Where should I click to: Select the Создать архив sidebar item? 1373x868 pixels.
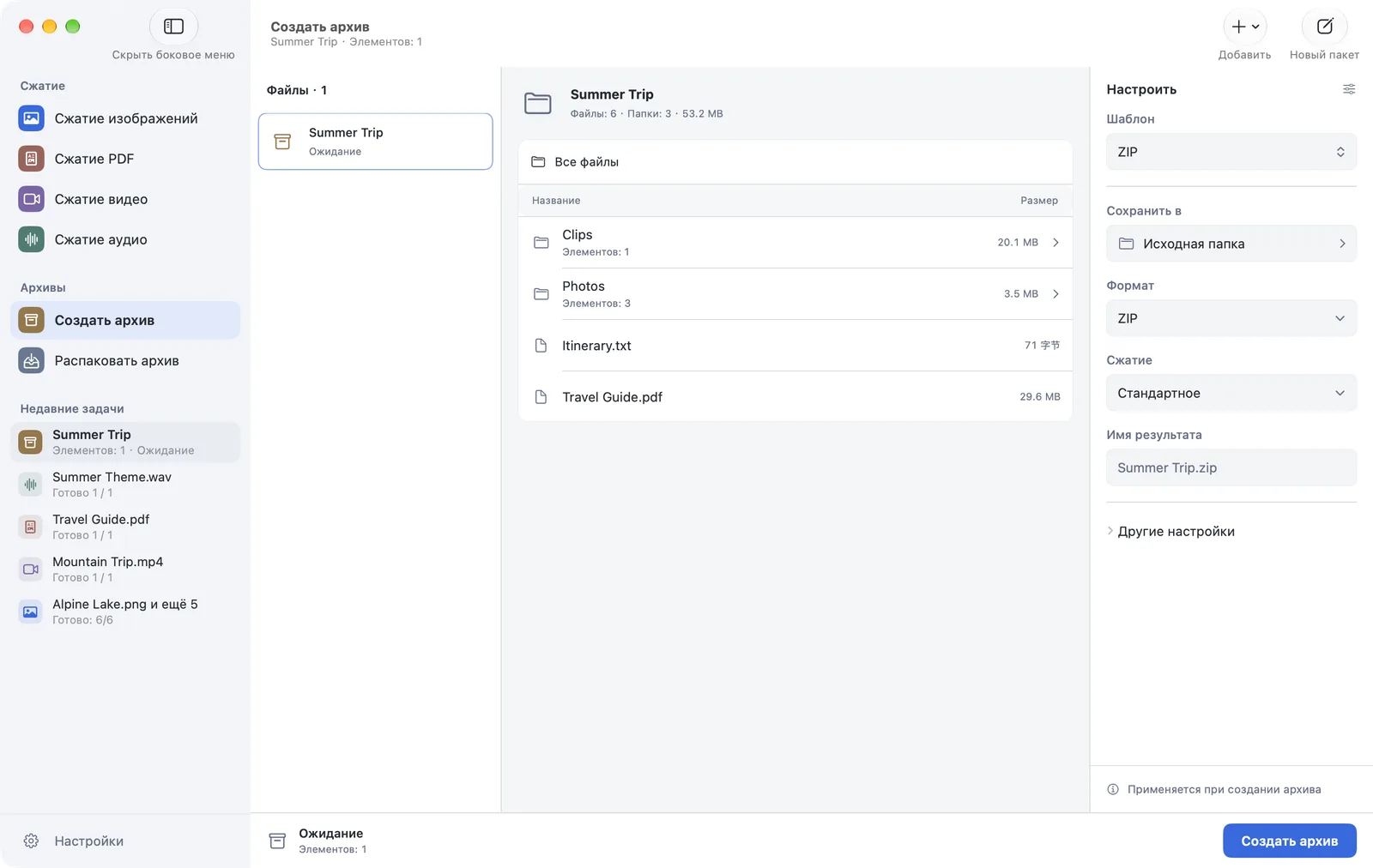coord(125,321)
